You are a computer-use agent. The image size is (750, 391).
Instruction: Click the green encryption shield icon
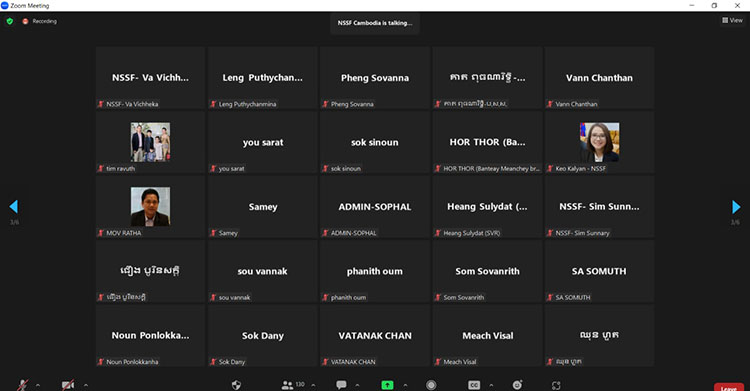(10, 21)
